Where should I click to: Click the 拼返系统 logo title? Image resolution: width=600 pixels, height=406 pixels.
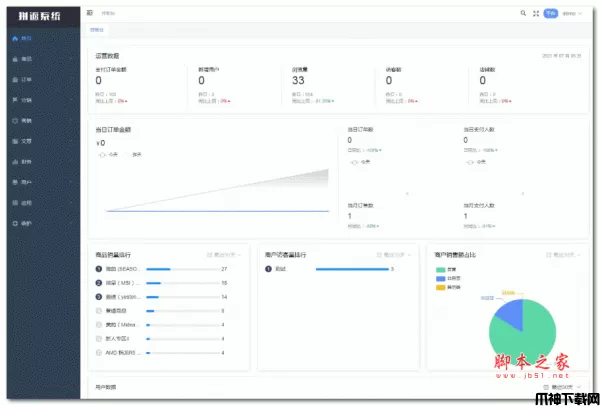coord(38,13)
